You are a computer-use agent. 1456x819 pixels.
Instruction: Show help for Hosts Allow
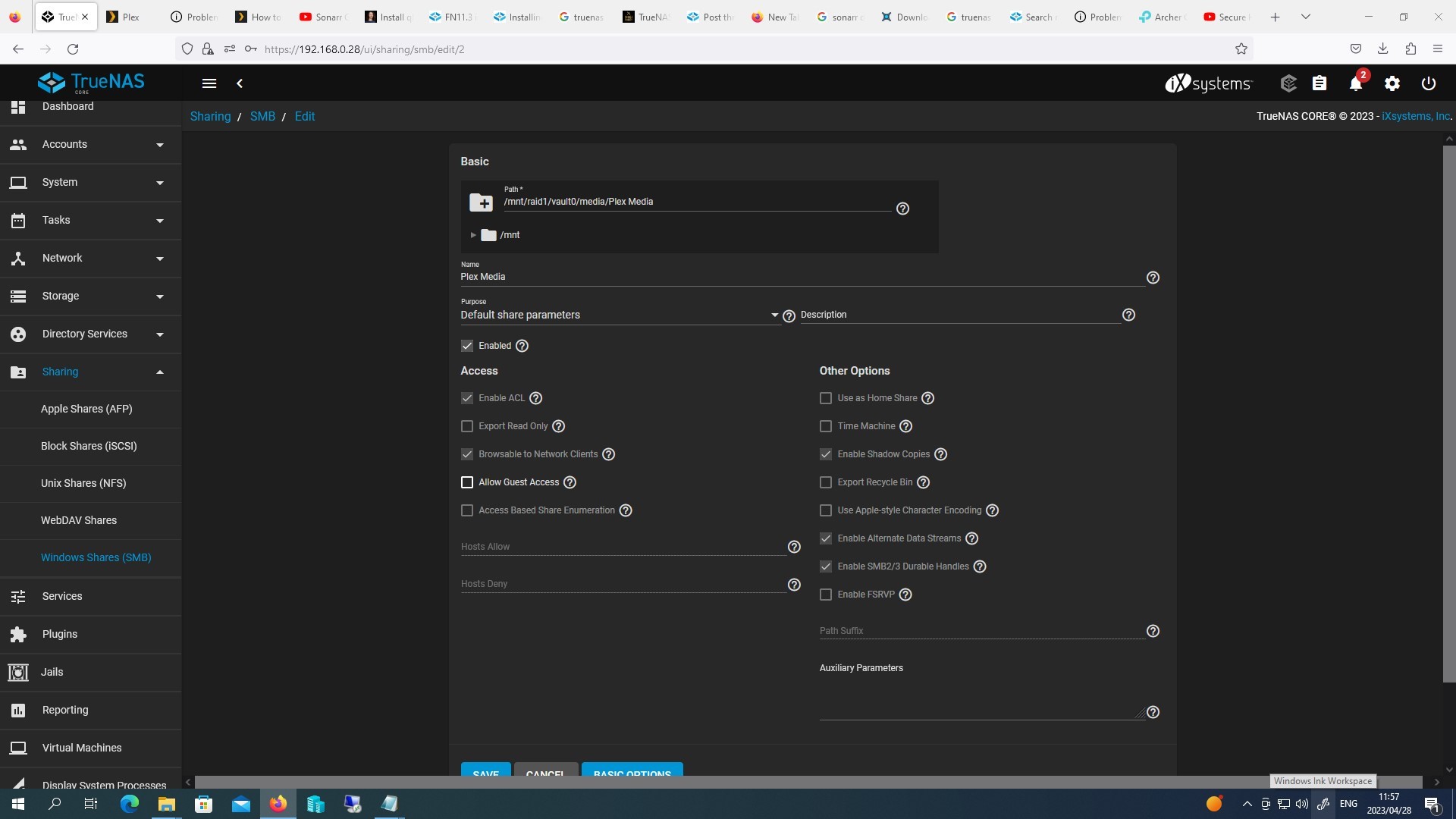794,547
